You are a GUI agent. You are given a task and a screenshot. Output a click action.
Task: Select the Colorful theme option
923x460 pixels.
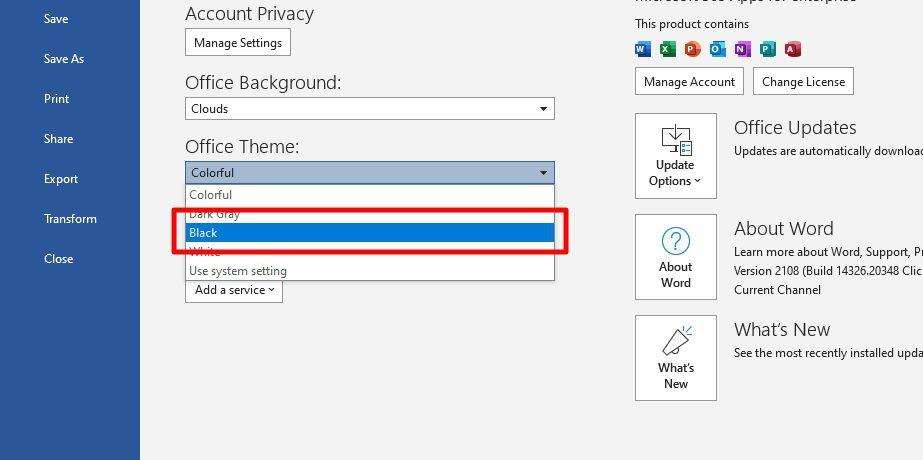(370, 194)
